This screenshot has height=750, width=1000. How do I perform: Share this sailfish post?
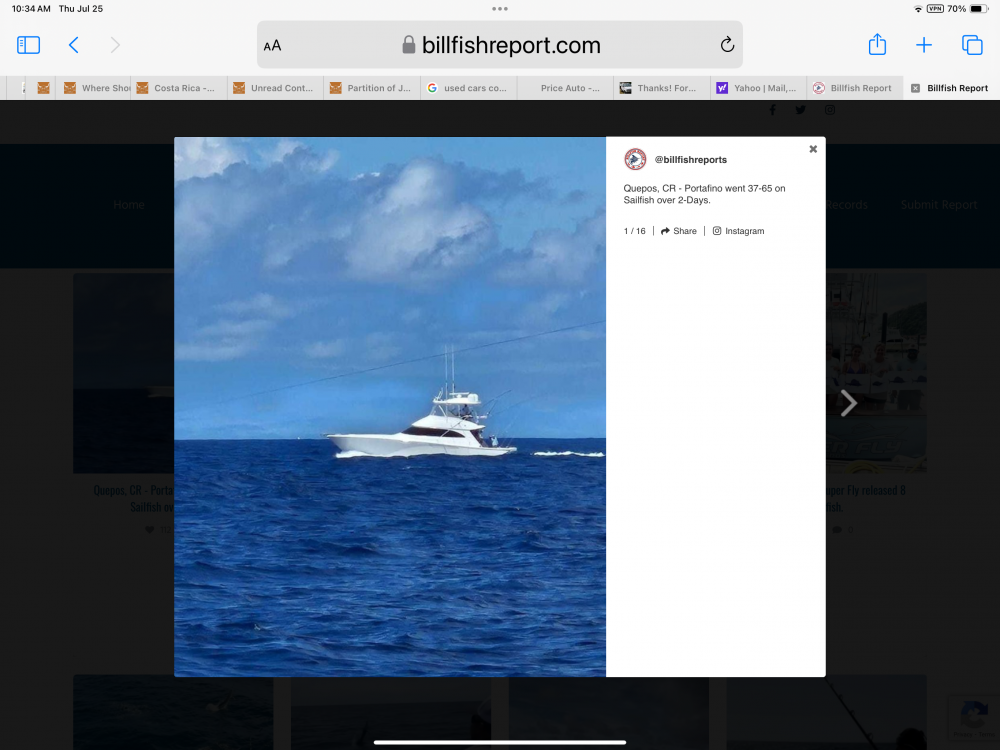679,231
